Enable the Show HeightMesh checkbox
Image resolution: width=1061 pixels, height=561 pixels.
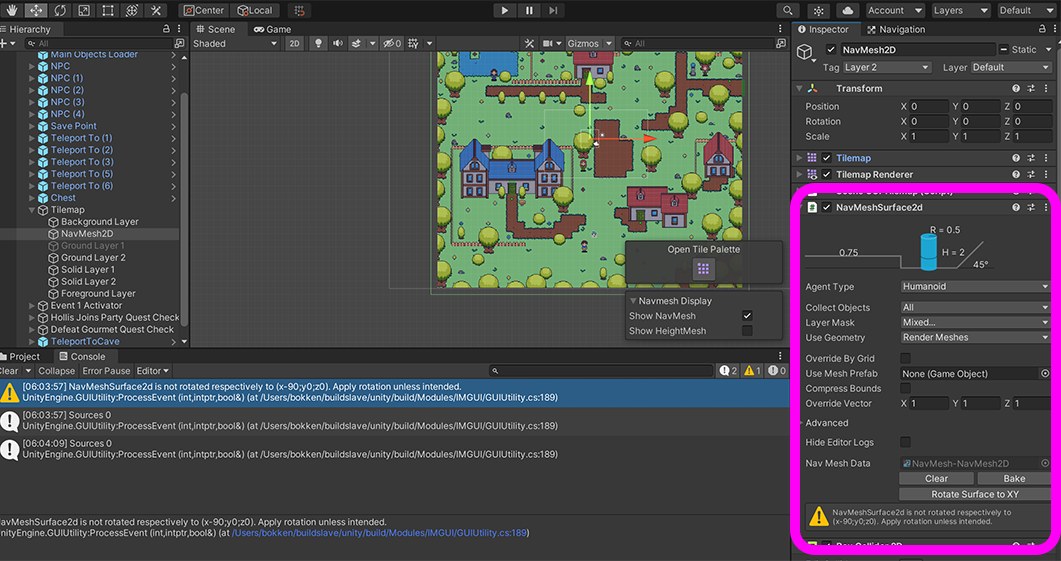click(747, 331)
